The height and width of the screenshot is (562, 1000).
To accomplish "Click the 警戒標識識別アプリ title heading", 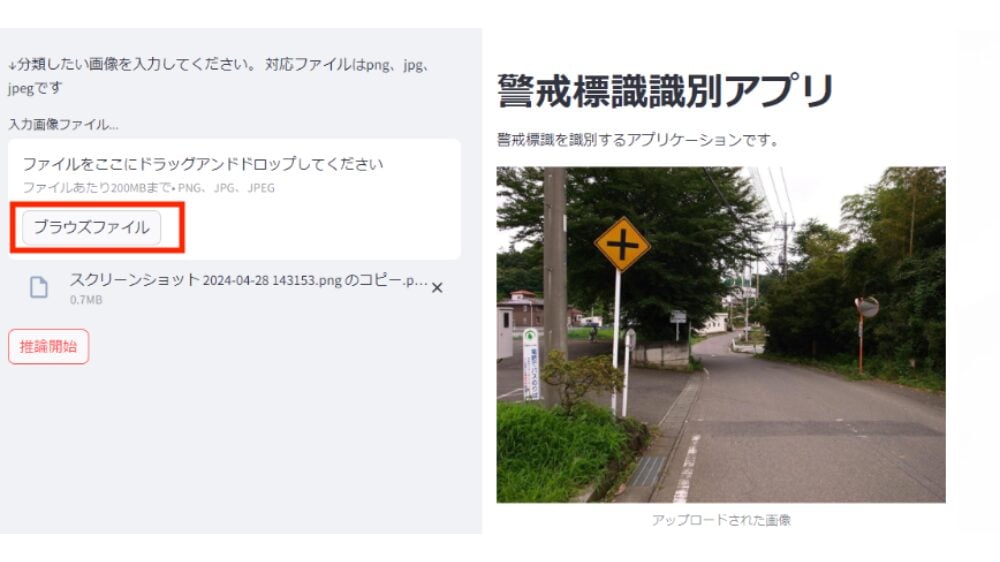I will tap(665, 91).
